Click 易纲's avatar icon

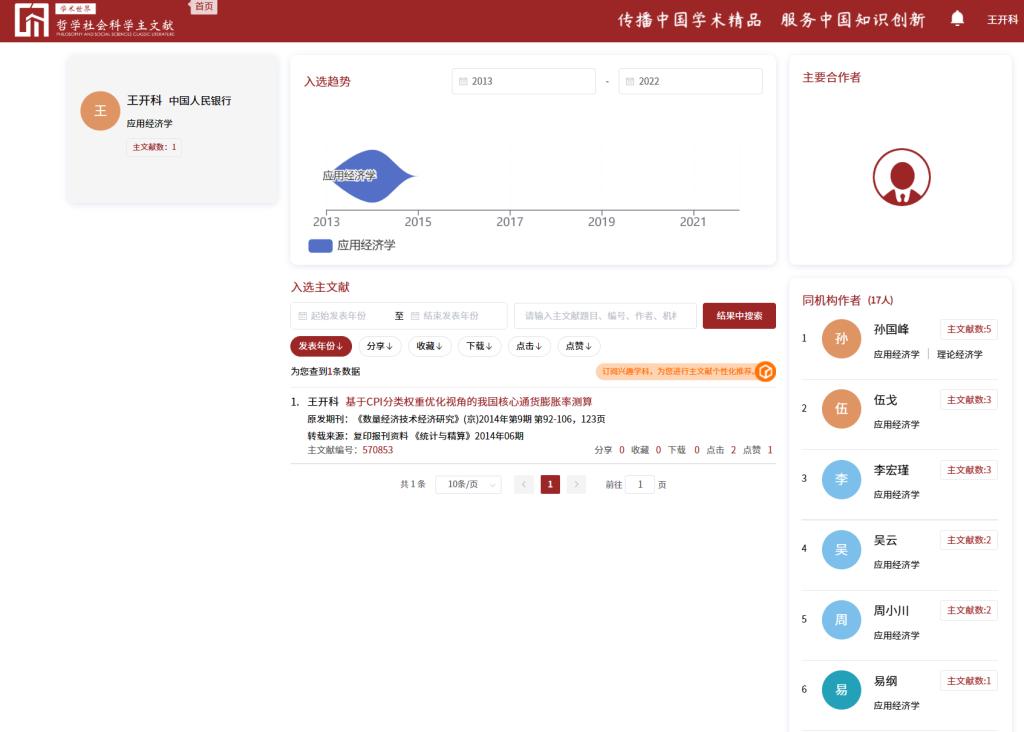(841, 689)
